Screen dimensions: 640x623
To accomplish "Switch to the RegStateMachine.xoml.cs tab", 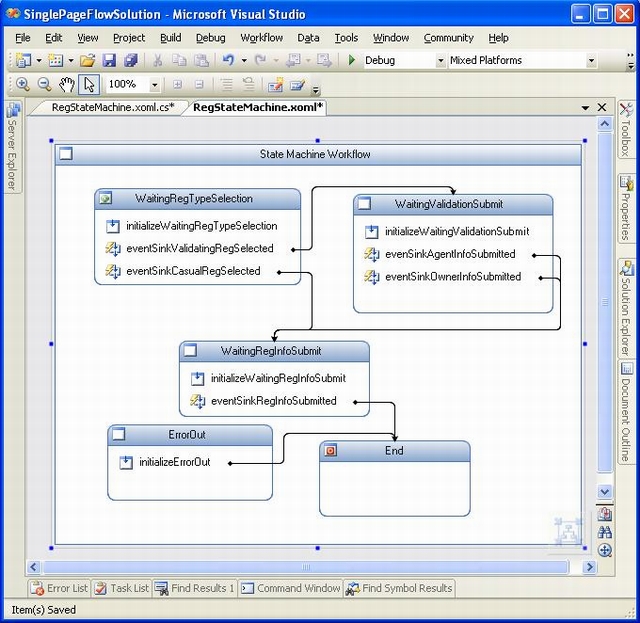I will (113, 107).
